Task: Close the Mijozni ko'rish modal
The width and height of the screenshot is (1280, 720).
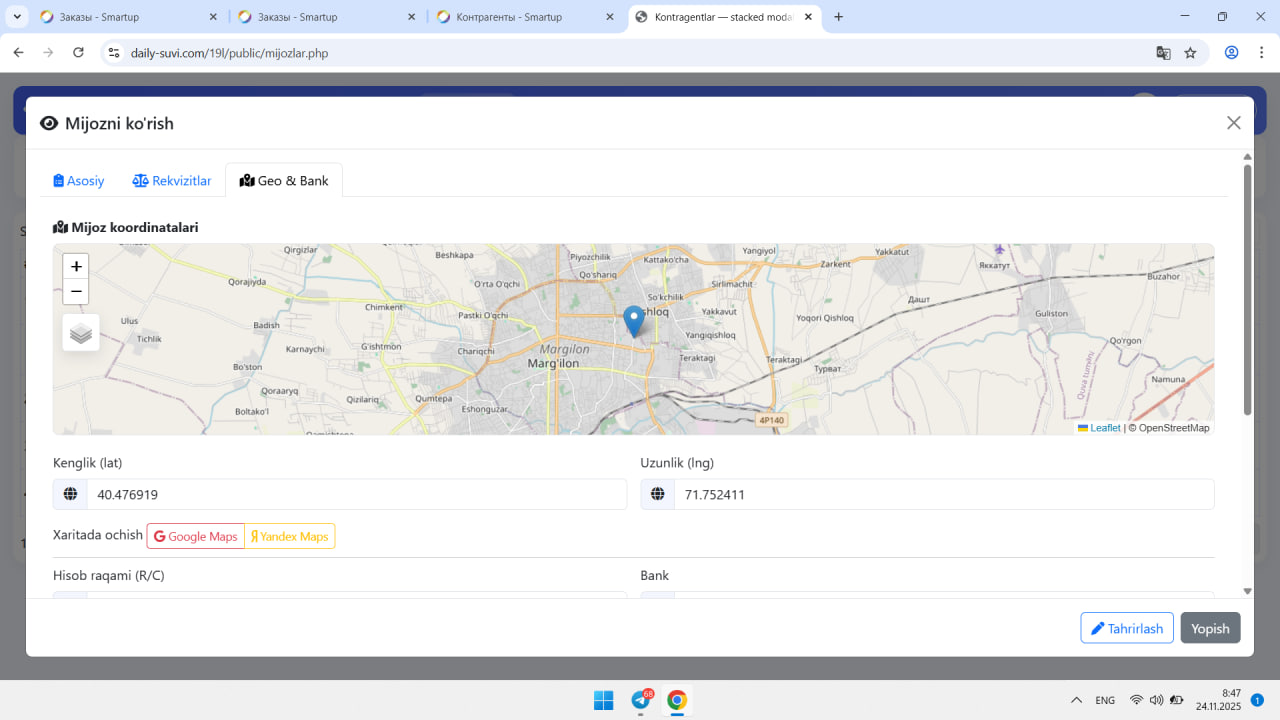Action: click(1233, 123)
